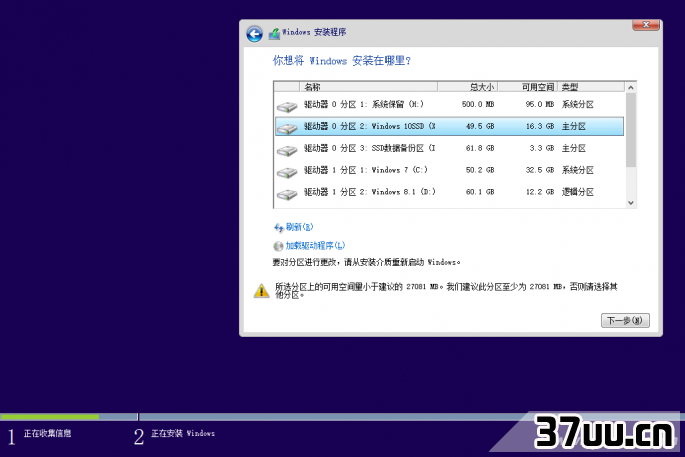Click the yellow warning triangle icon

pyautogui.click(x=261, y=291)
